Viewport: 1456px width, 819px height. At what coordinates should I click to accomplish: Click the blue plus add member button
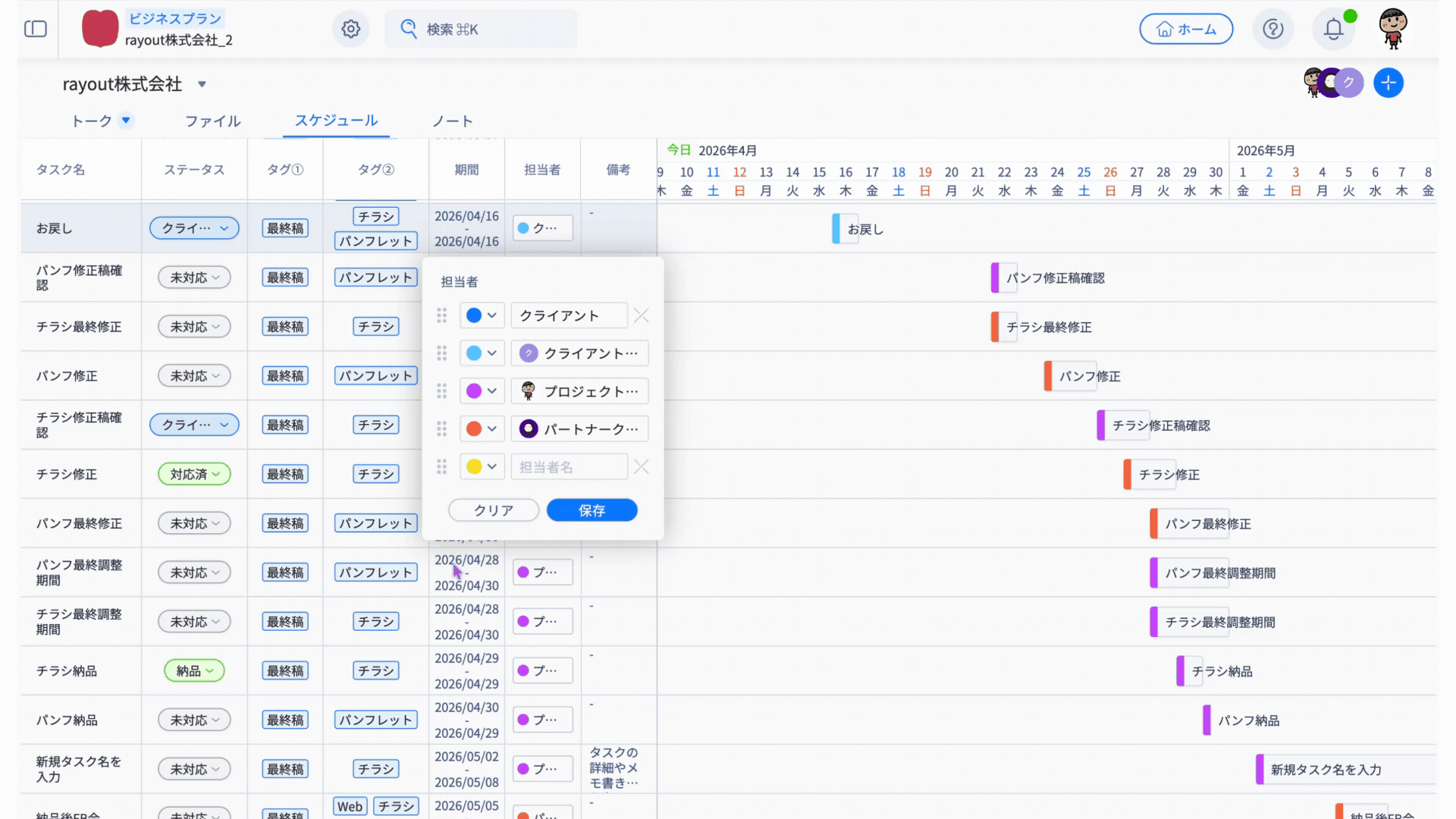(x=1388, y=83)
